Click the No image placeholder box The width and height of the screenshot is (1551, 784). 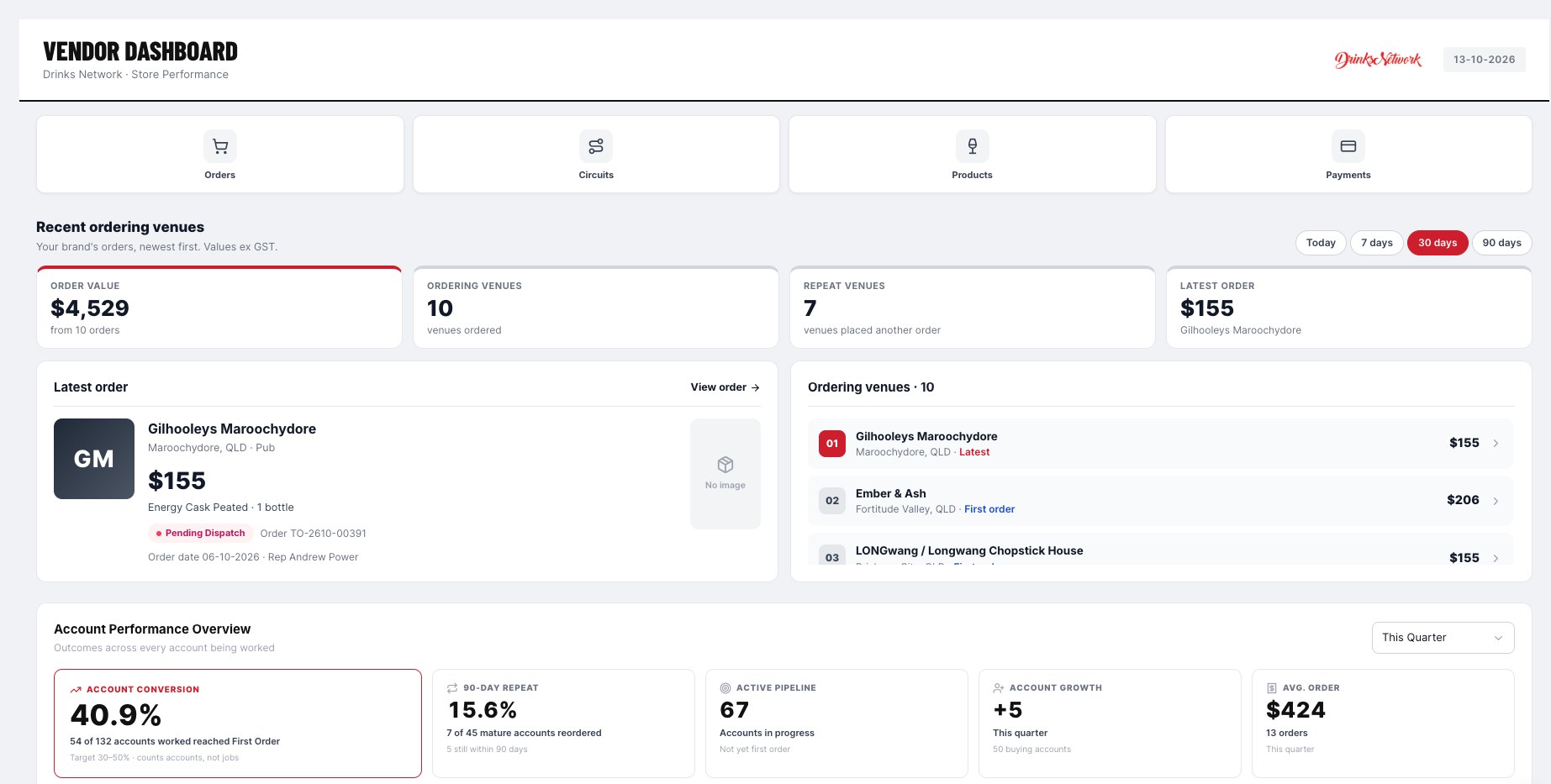[725, 474]
